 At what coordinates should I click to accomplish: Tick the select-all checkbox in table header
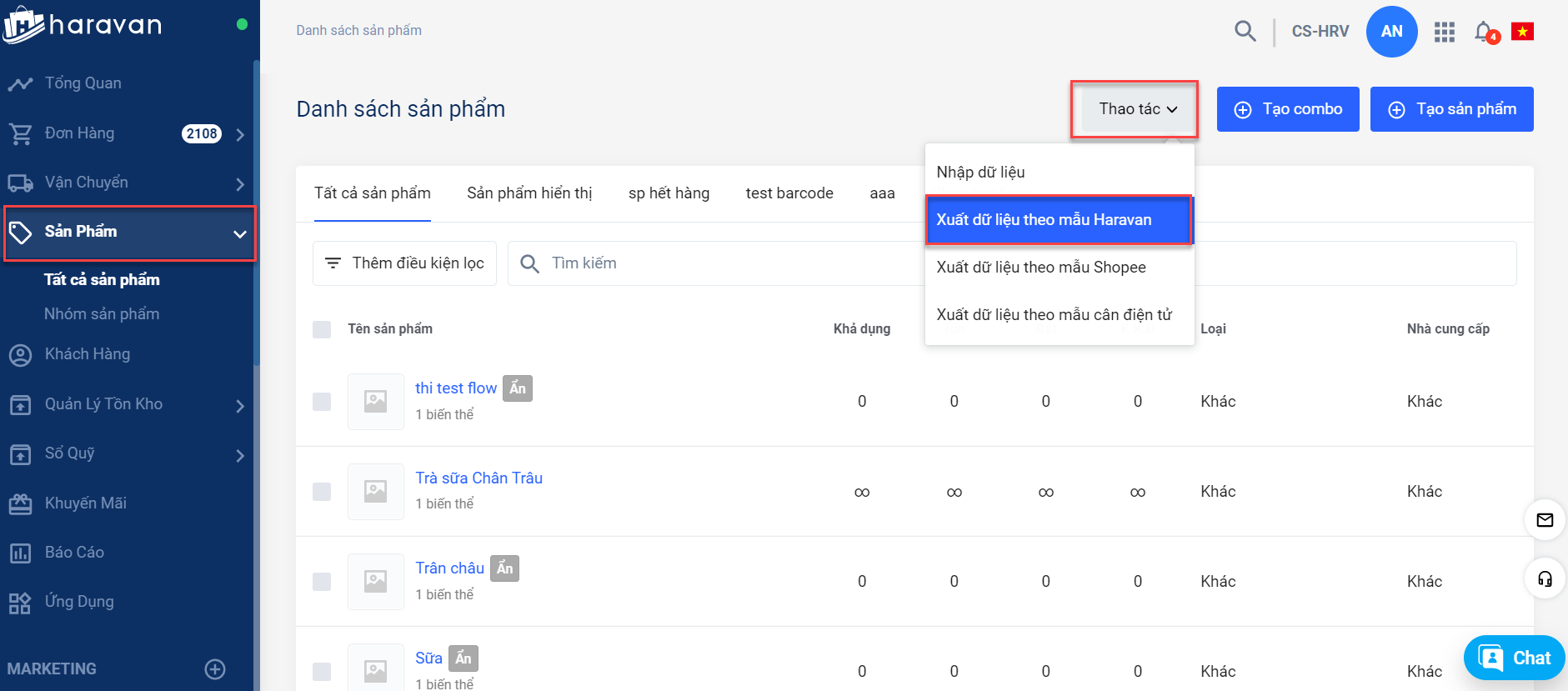tap(322, 329)
